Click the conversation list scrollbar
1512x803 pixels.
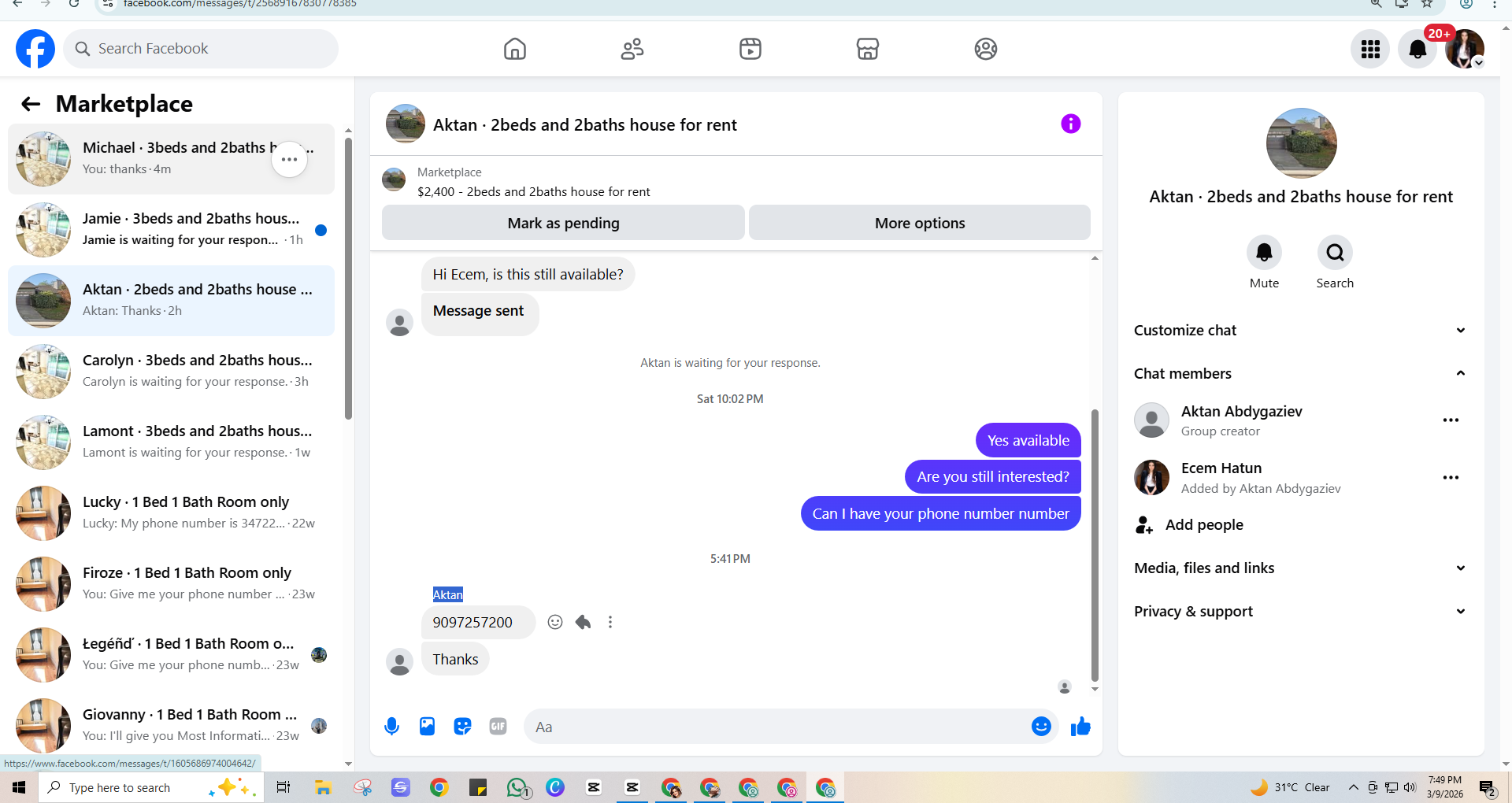pyautogui.click(x=348, y=279)
